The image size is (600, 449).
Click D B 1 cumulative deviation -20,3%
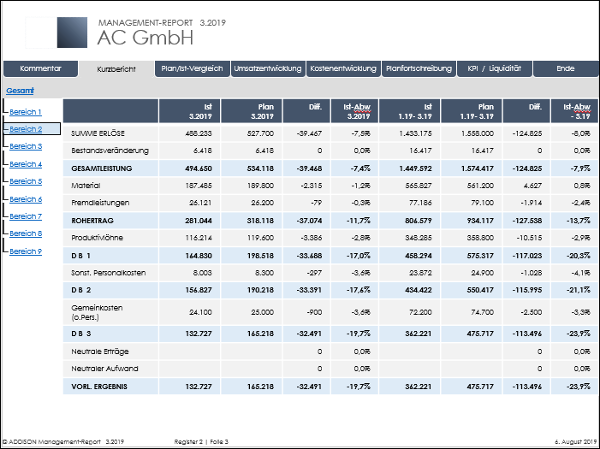click(579, 256)
